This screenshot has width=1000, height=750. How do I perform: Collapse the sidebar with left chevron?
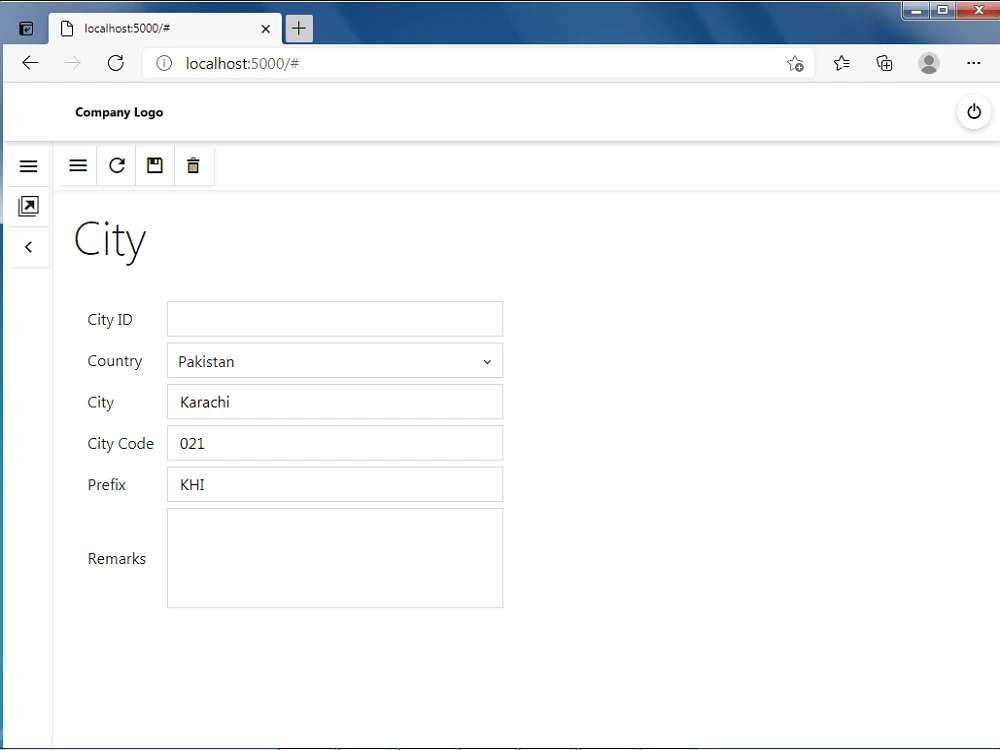[28, 247]
